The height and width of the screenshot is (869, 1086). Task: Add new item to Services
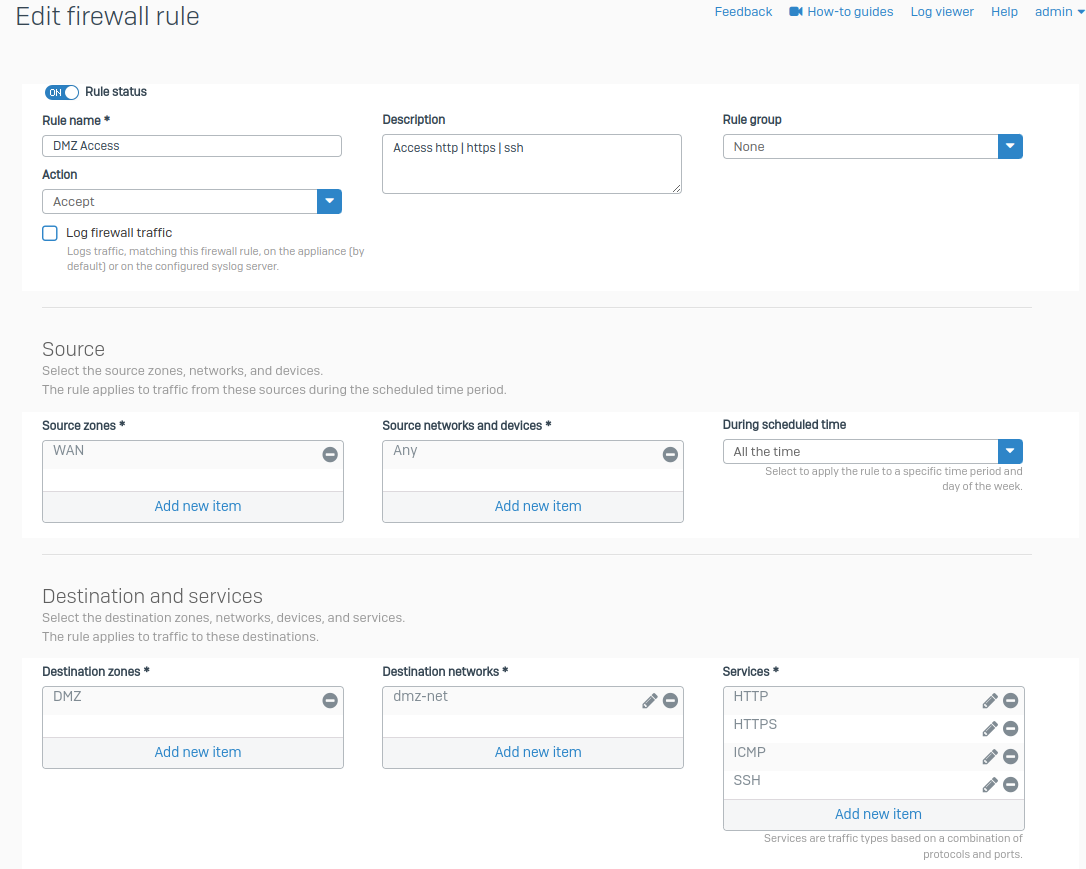(x=878, y=814)
